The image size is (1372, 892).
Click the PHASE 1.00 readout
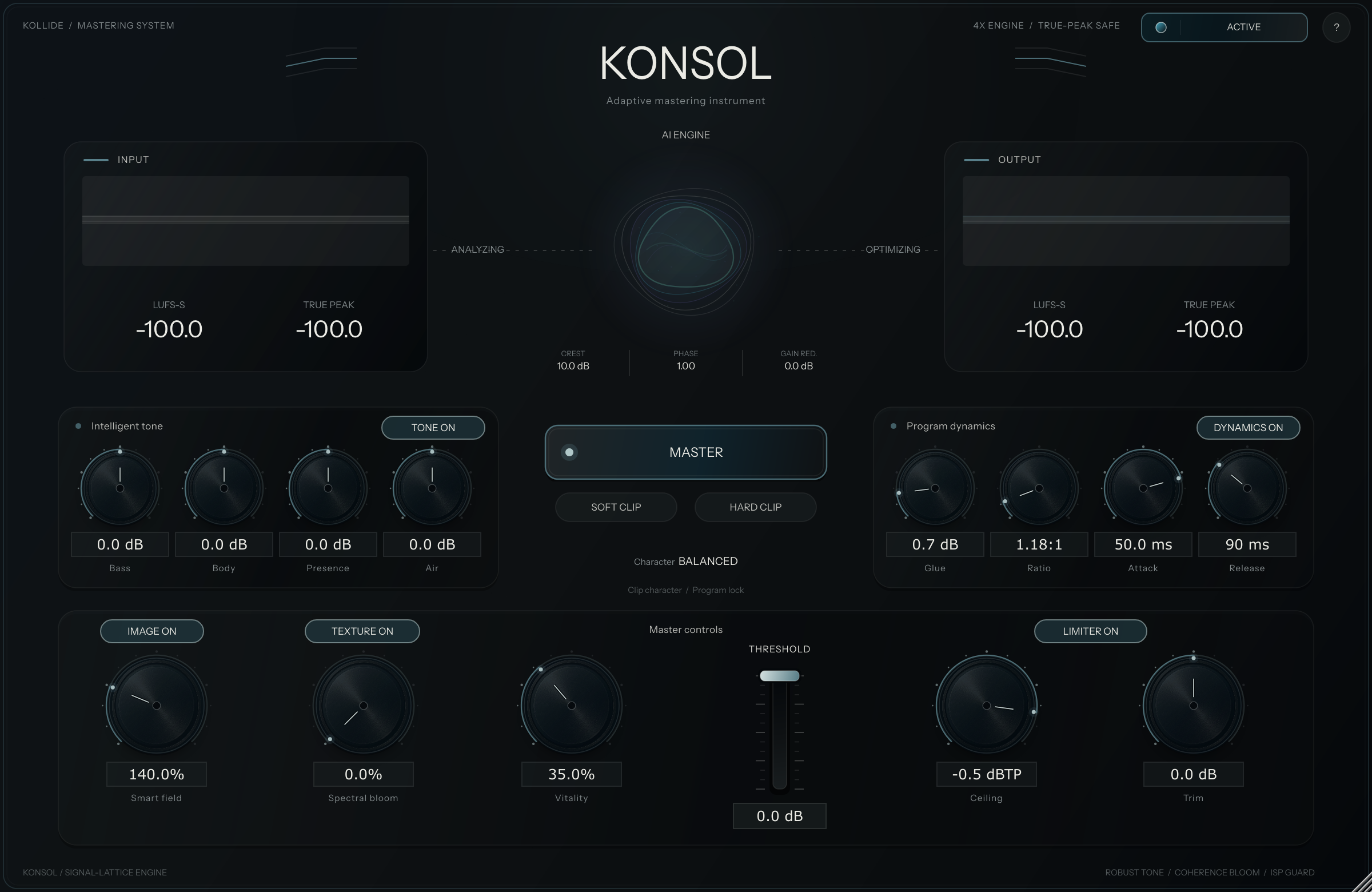coord(685,360)
